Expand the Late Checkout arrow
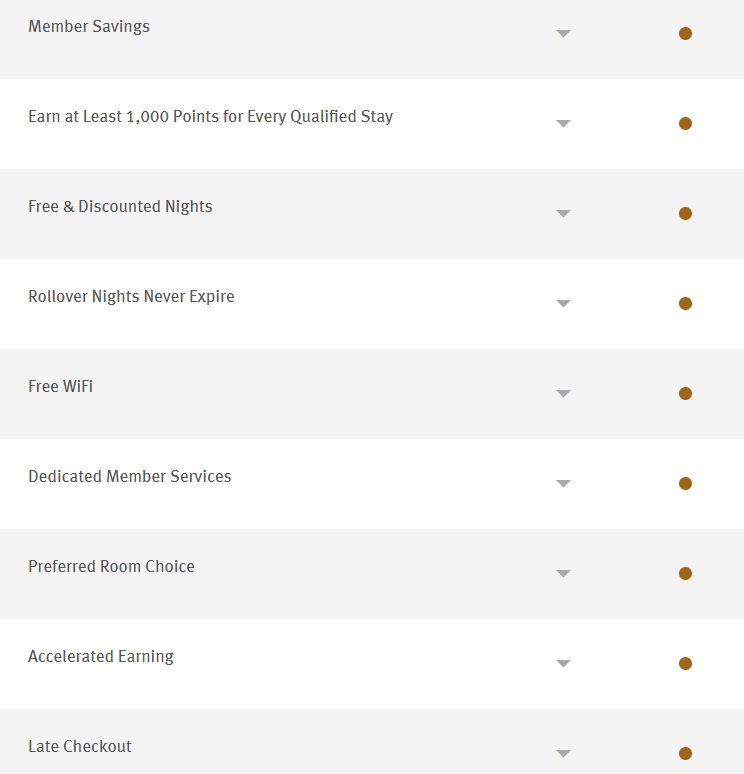 pos(563,754)
